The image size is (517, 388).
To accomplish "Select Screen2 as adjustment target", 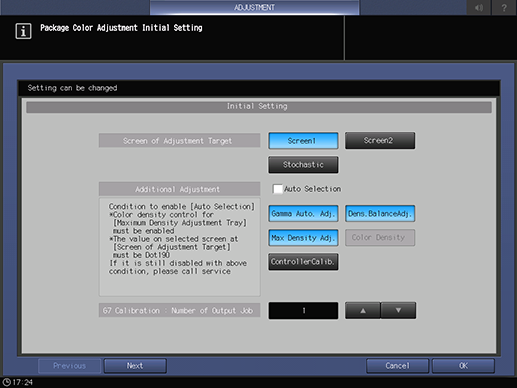I will tap(380, 141).
